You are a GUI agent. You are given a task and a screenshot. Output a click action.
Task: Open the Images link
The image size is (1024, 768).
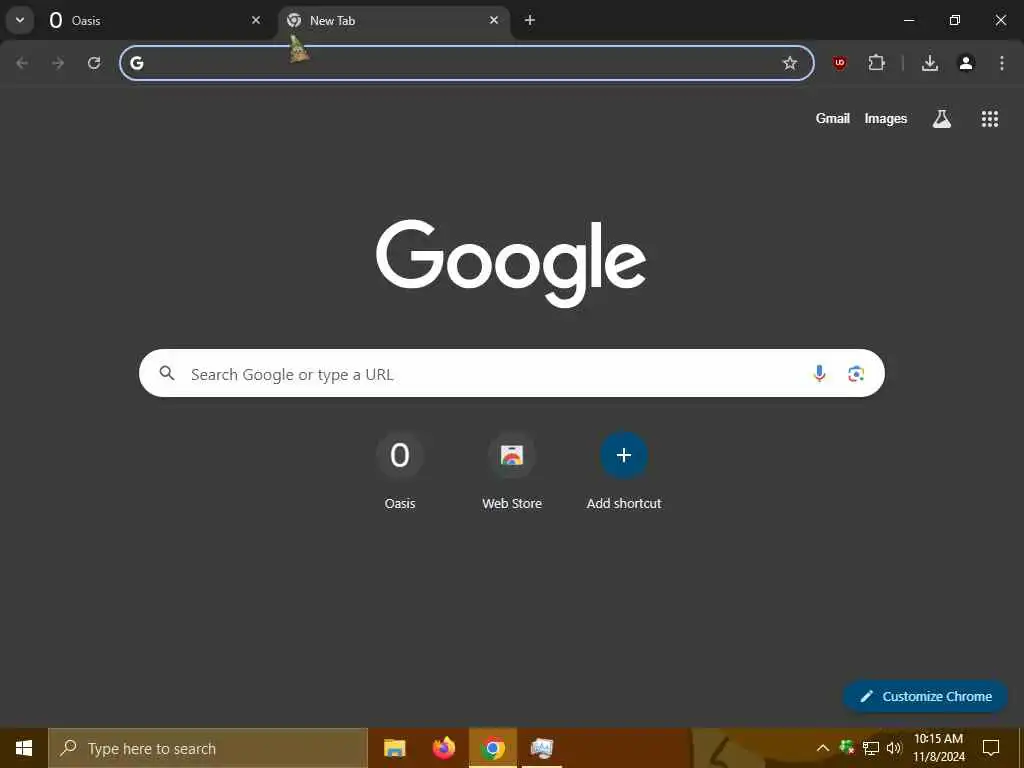pyautogui.click(x=886, y=118)
